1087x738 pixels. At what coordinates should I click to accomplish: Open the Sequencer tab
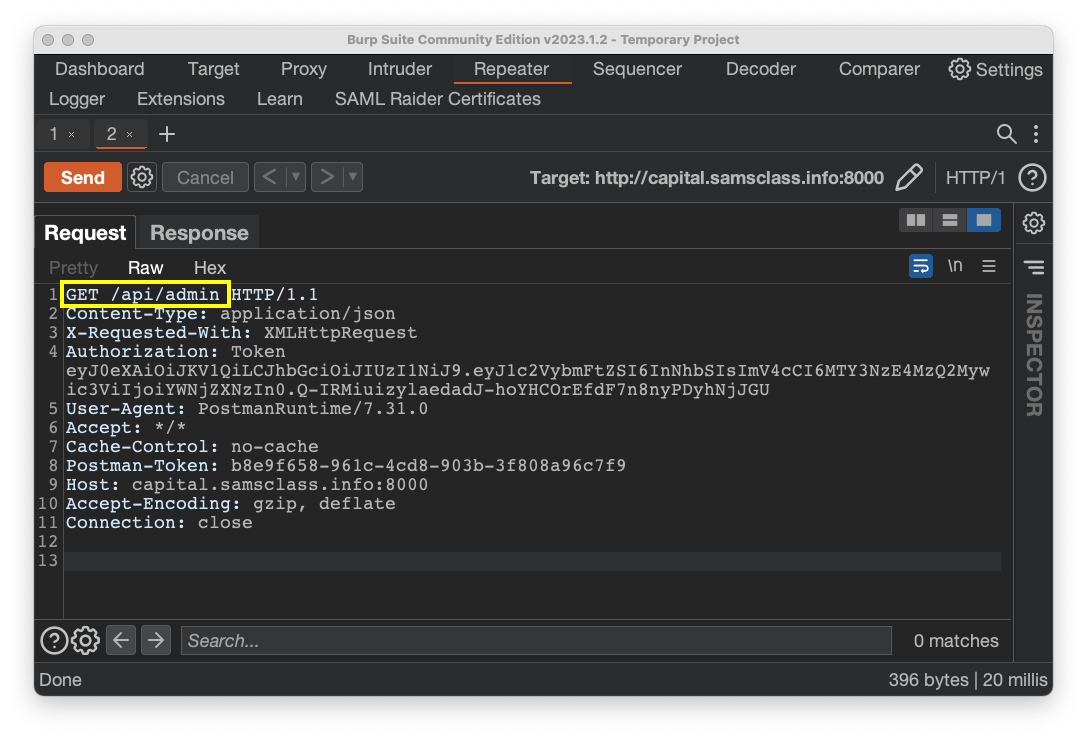coord(637,69)
